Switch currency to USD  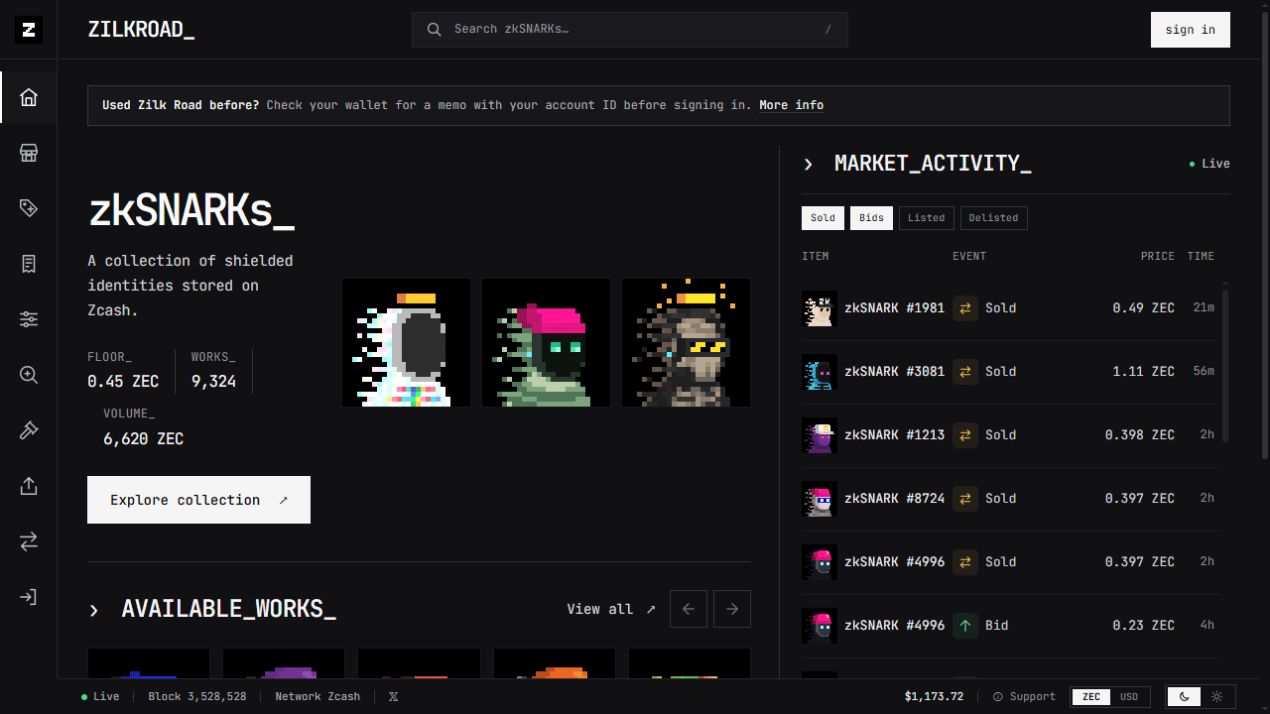point(1129,697)
